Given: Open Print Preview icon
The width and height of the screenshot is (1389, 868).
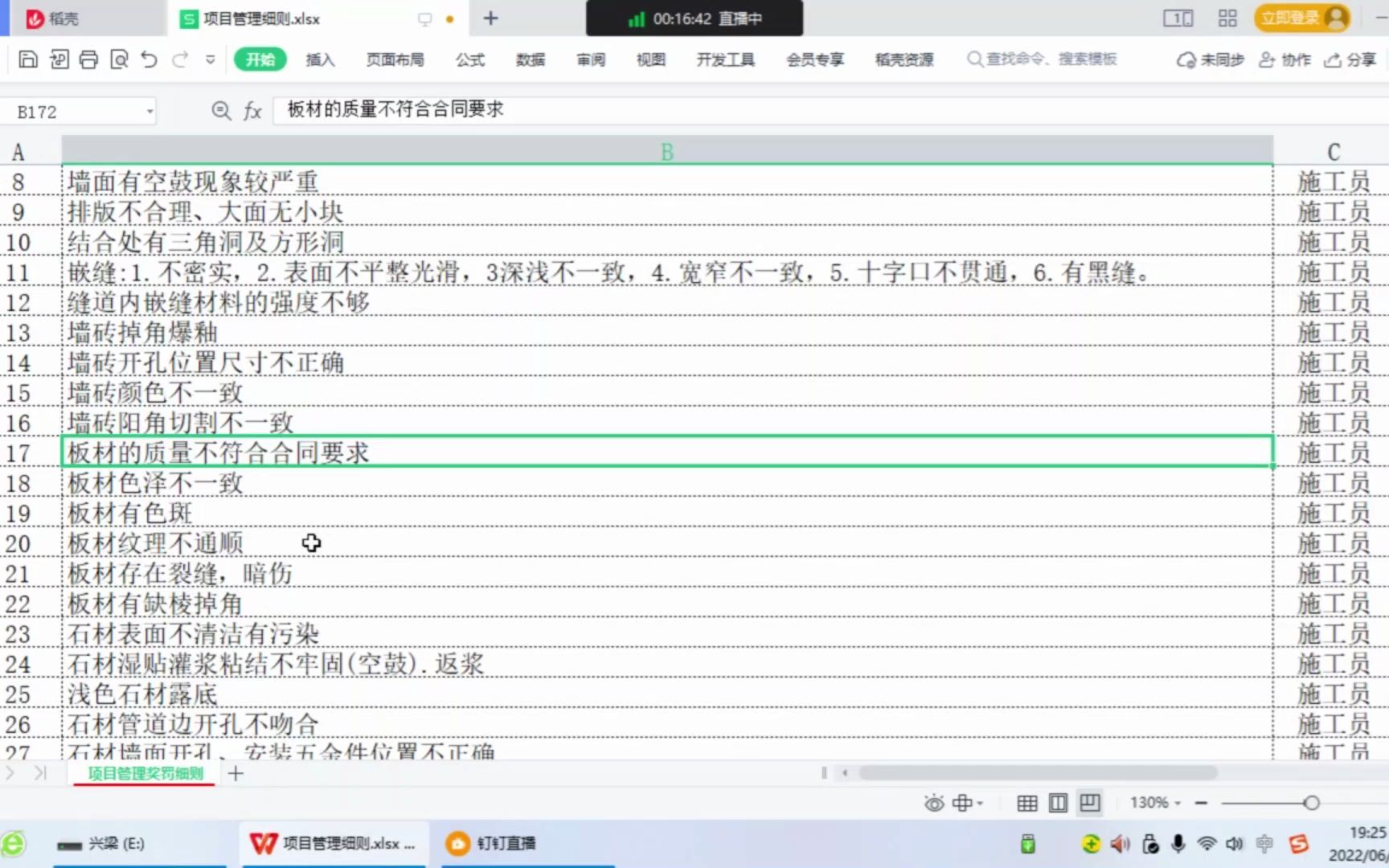Looking at the screenshot, I should click(119, 59).
